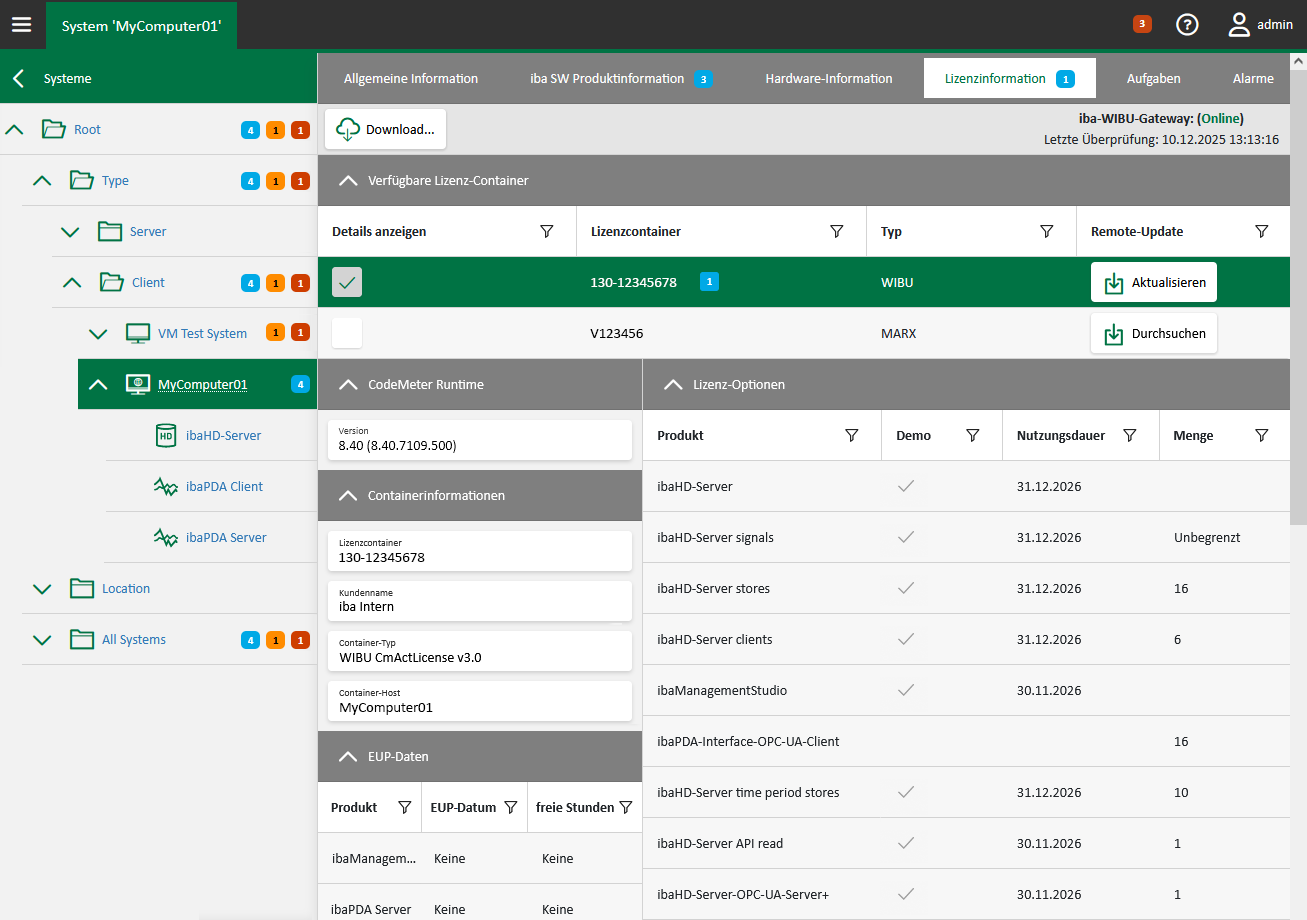Go back using the Systeme arrow

point(18,78)
